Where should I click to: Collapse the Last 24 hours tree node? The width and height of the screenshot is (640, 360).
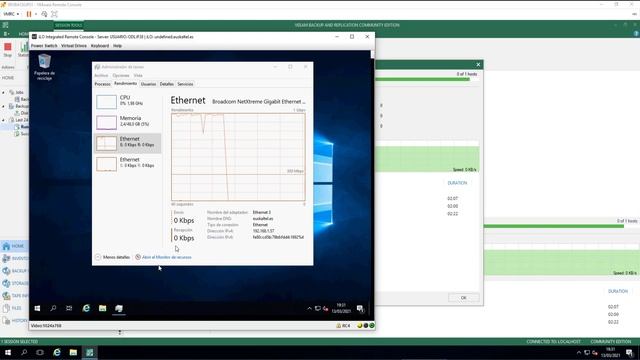pyautogui.click(x=4, y=120)
